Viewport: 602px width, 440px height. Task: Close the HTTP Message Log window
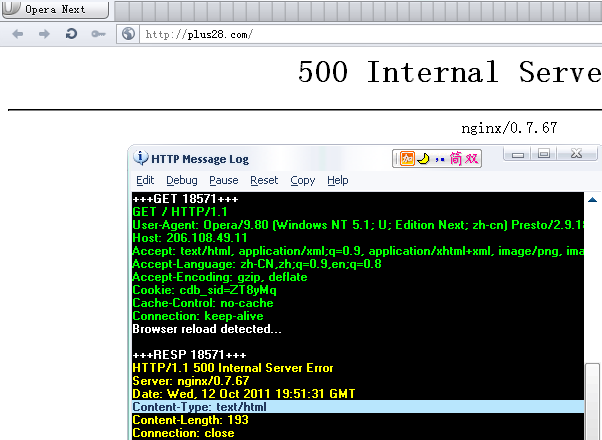577,154
